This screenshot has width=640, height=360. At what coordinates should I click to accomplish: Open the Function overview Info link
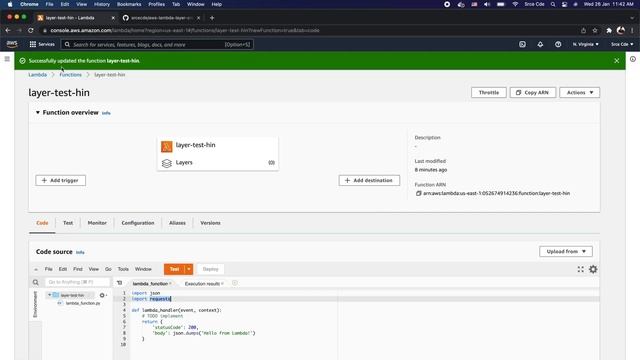pyautogui.click(x=106, y=113)
